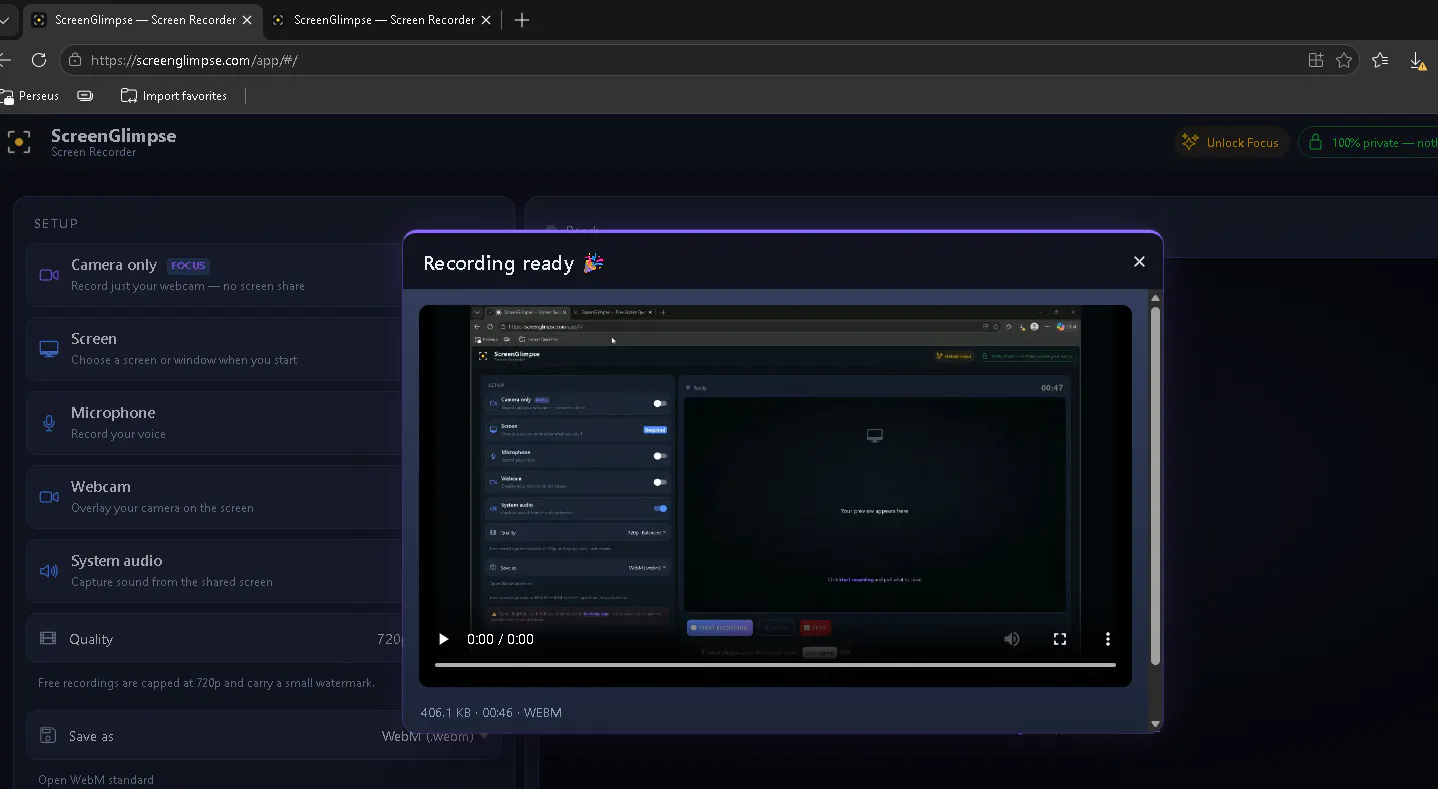This screenshot has height=789, width=1438.
Task: Click Import favorites in the bookmarks bar
Action: (x=174, y=96)
